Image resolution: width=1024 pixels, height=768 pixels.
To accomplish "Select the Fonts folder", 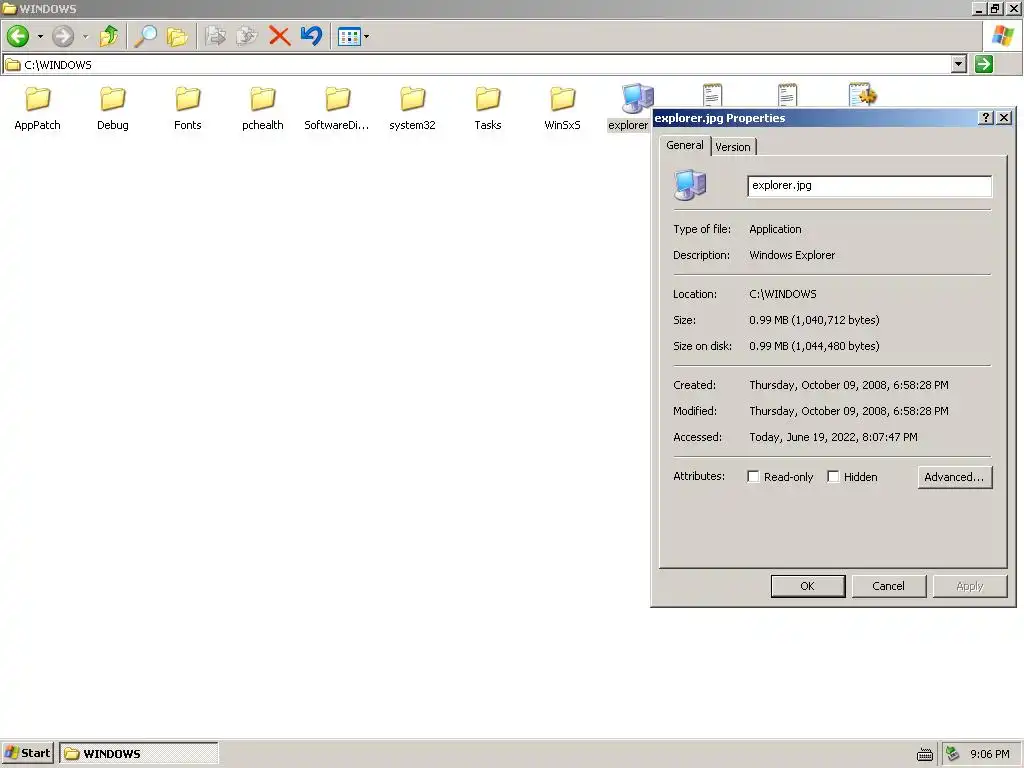I will [187, 108].
